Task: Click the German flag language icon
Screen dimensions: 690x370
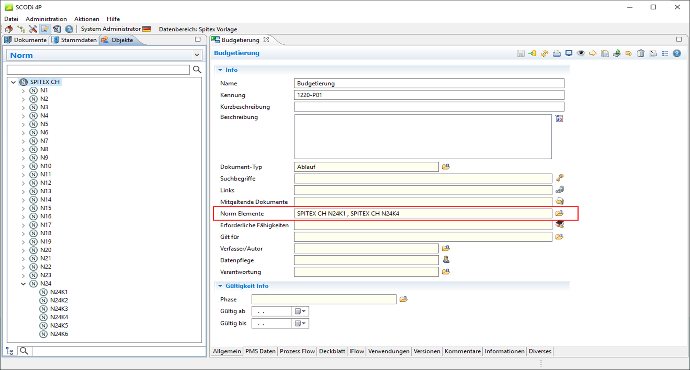Action: 147,29
